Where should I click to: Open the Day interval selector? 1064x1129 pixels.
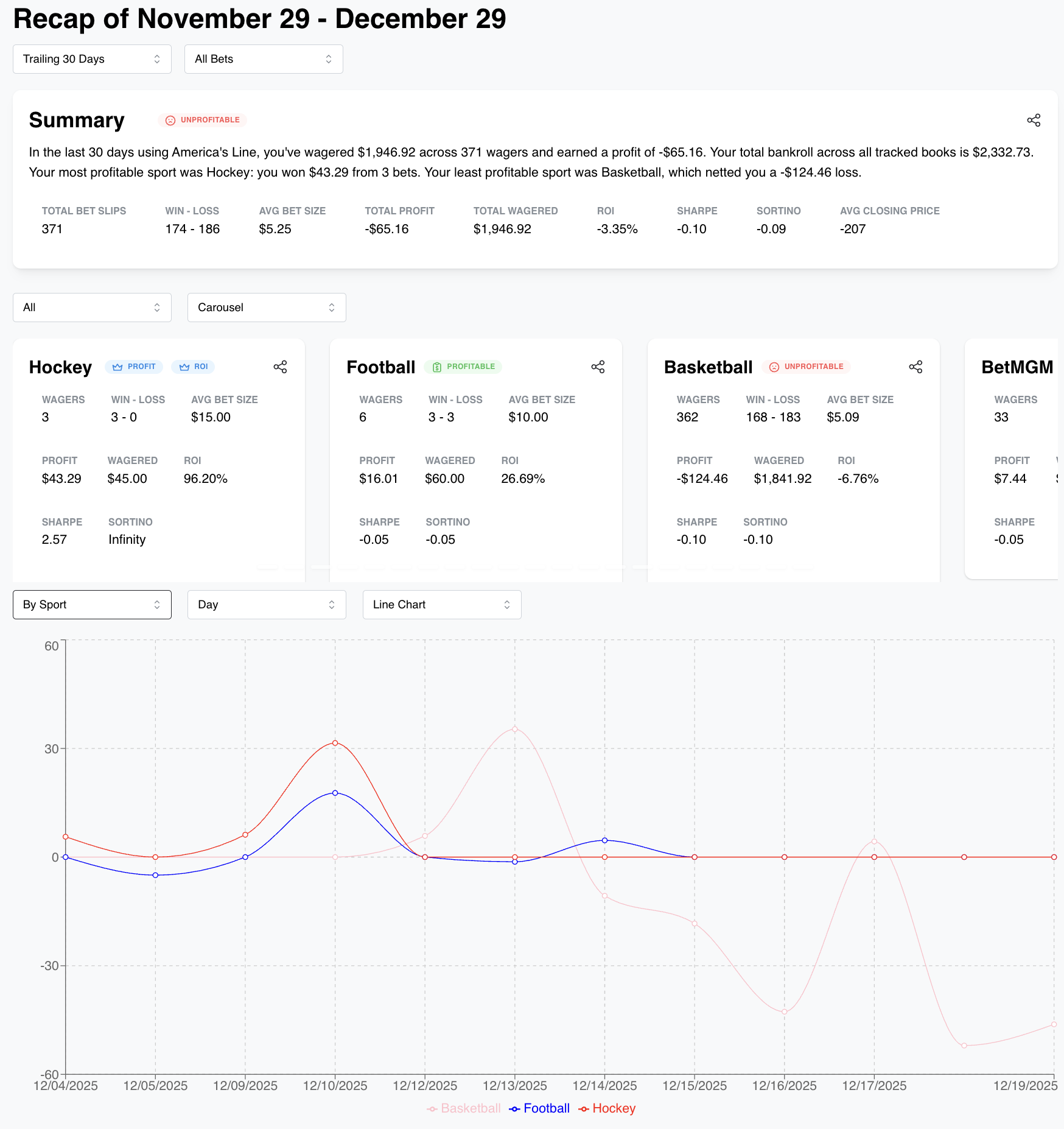click(x=267, y=604)
